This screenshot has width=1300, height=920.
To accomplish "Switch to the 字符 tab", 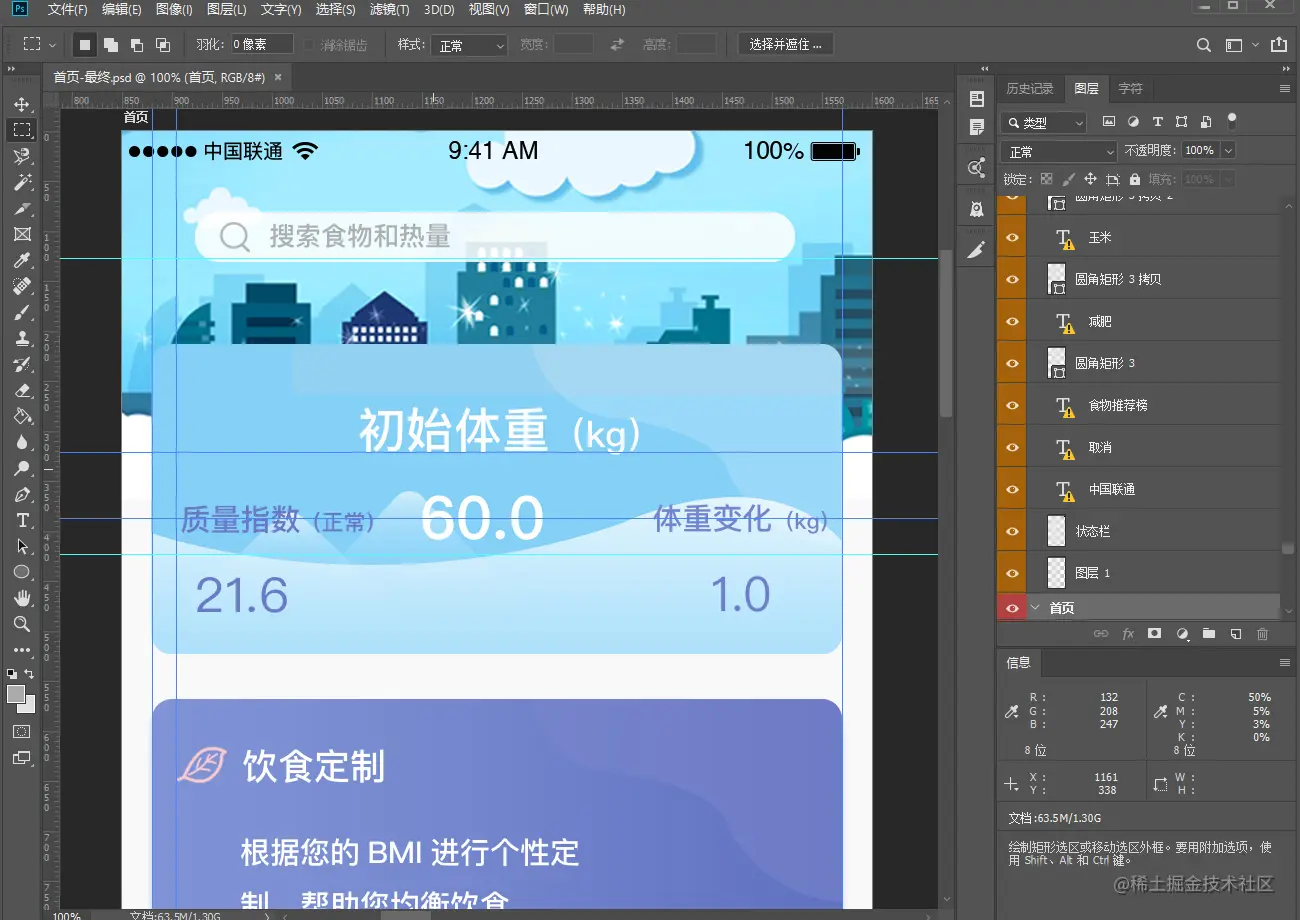I will (x=1130, y=89).
